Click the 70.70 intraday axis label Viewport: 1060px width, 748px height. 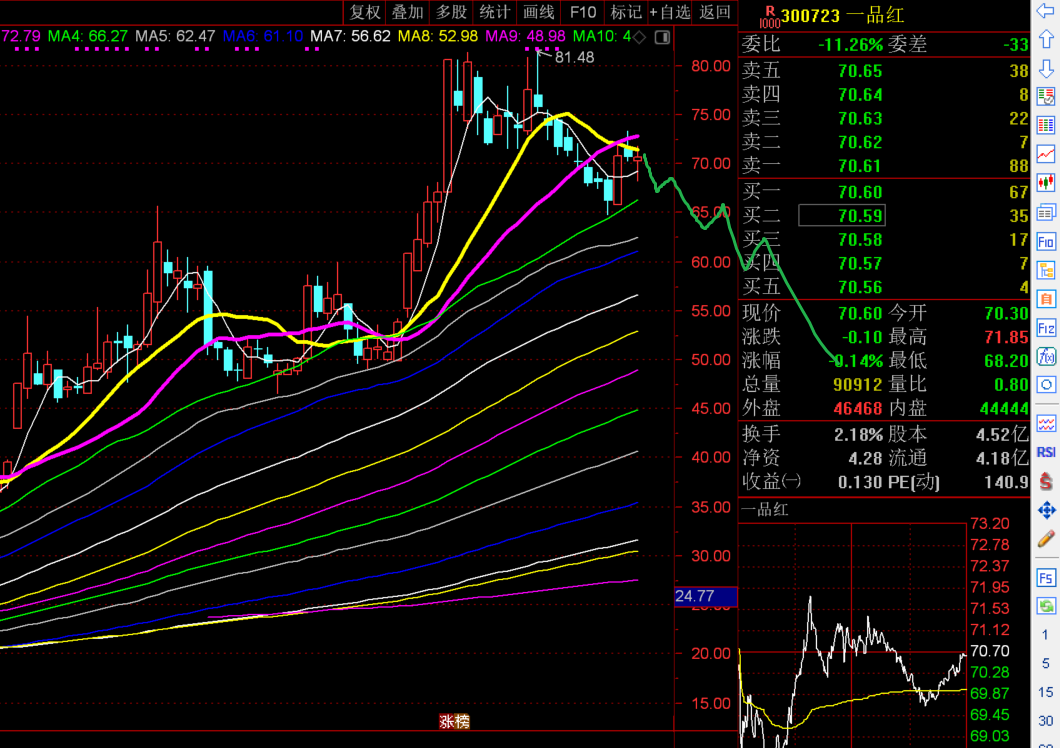(990, 651)
